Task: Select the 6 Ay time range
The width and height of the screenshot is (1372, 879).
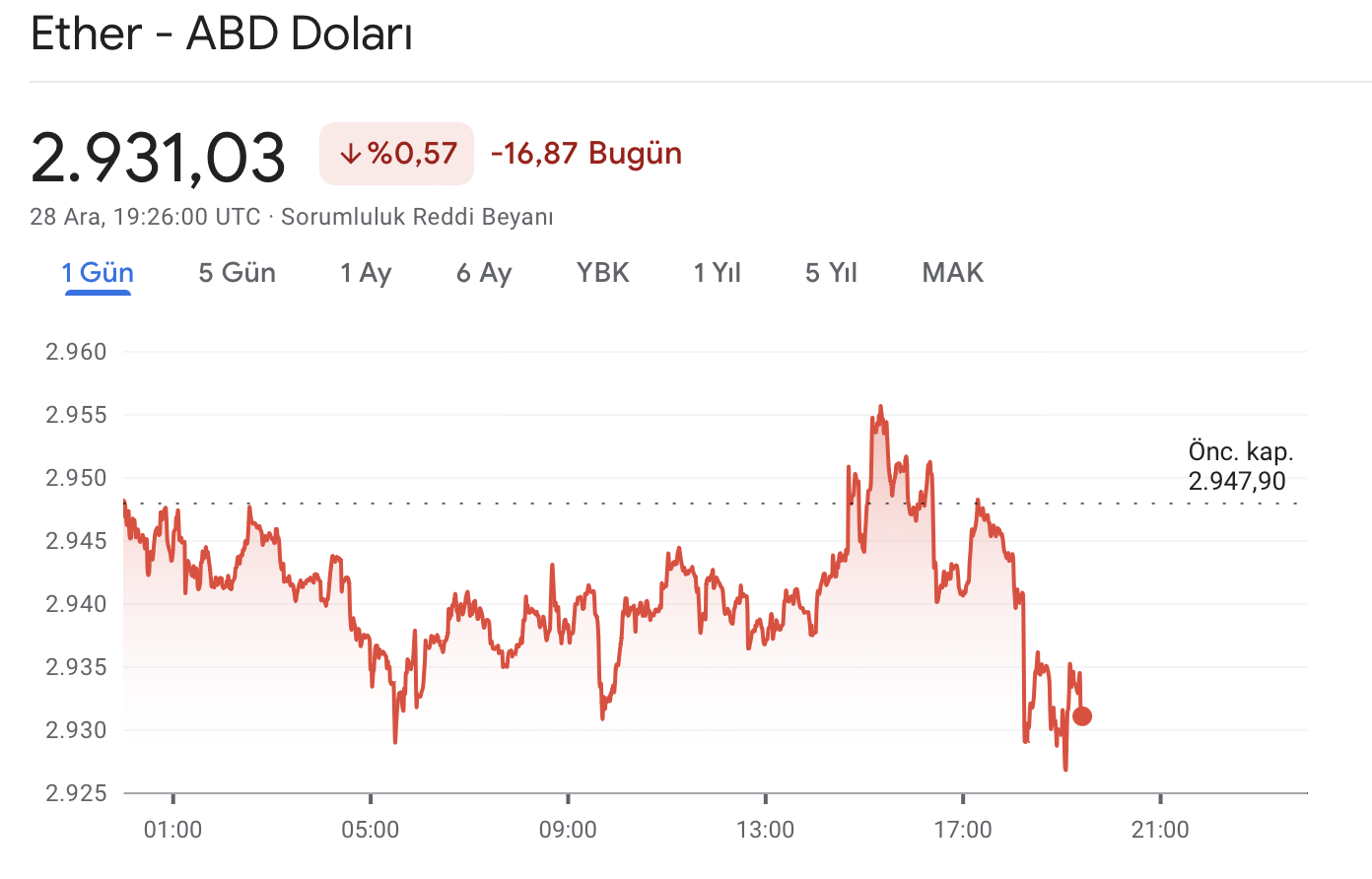Action: [x=483, y=273]
